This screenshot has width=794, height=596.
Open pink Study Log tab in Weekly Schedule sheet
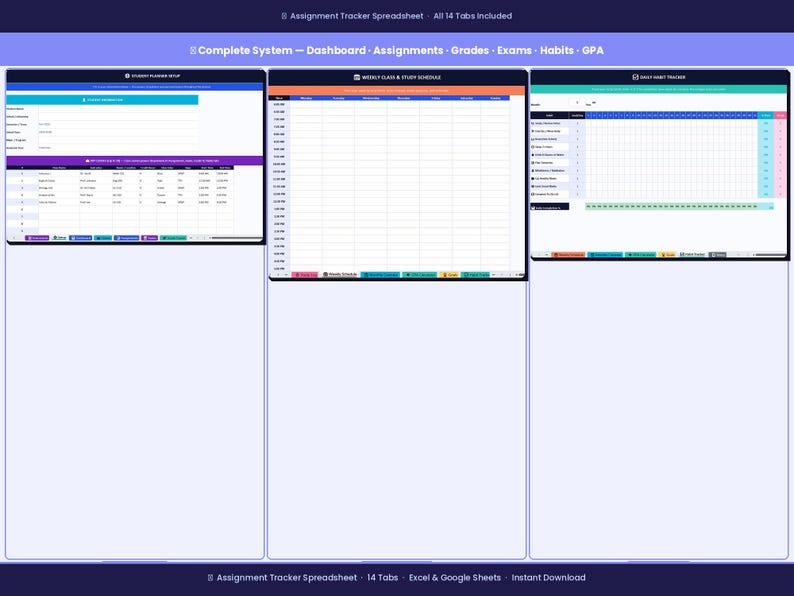pos(305,275)
